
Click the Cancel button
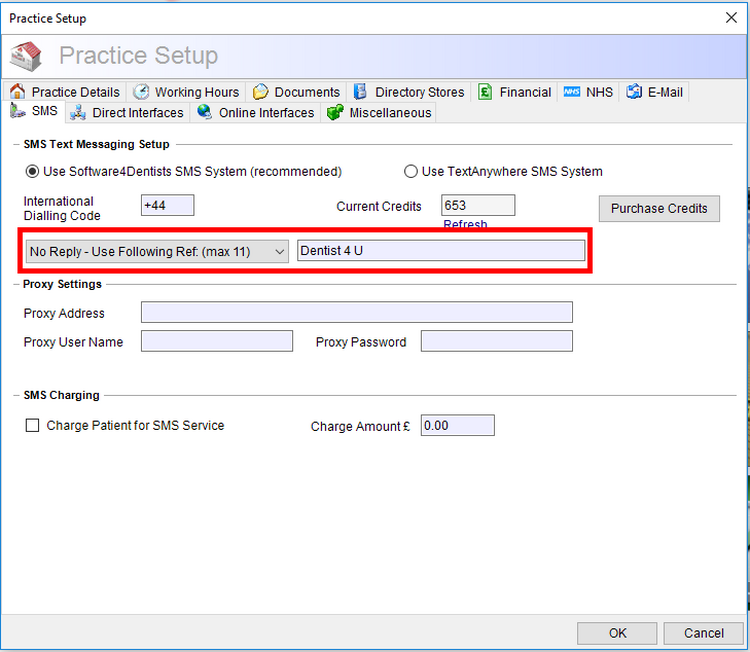click(703, 633)
